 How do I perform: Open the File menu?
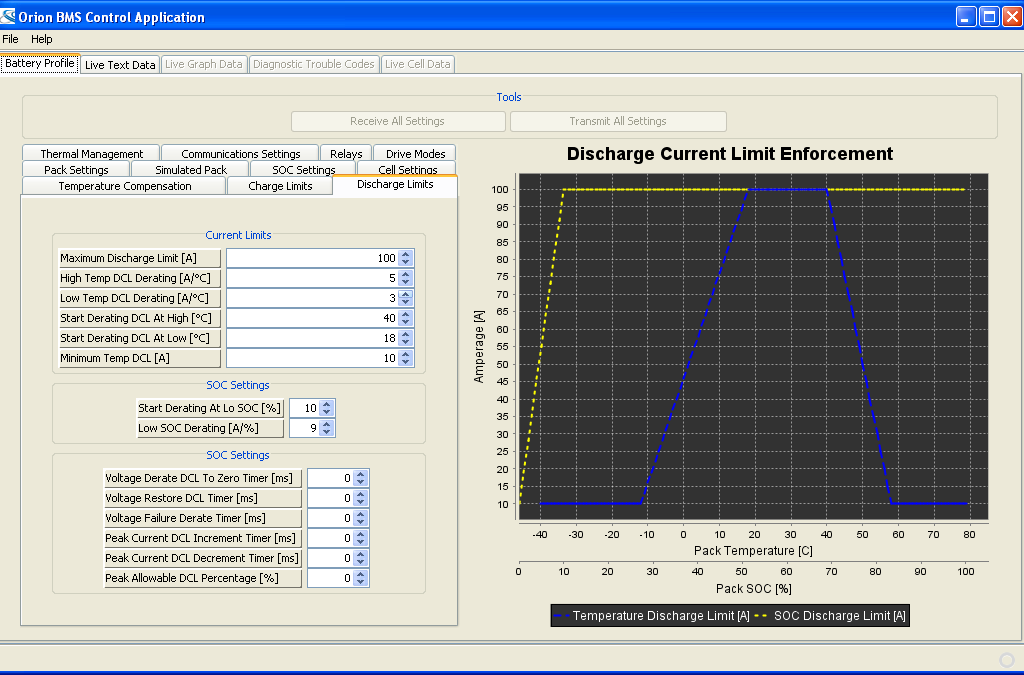coord(10,39)
